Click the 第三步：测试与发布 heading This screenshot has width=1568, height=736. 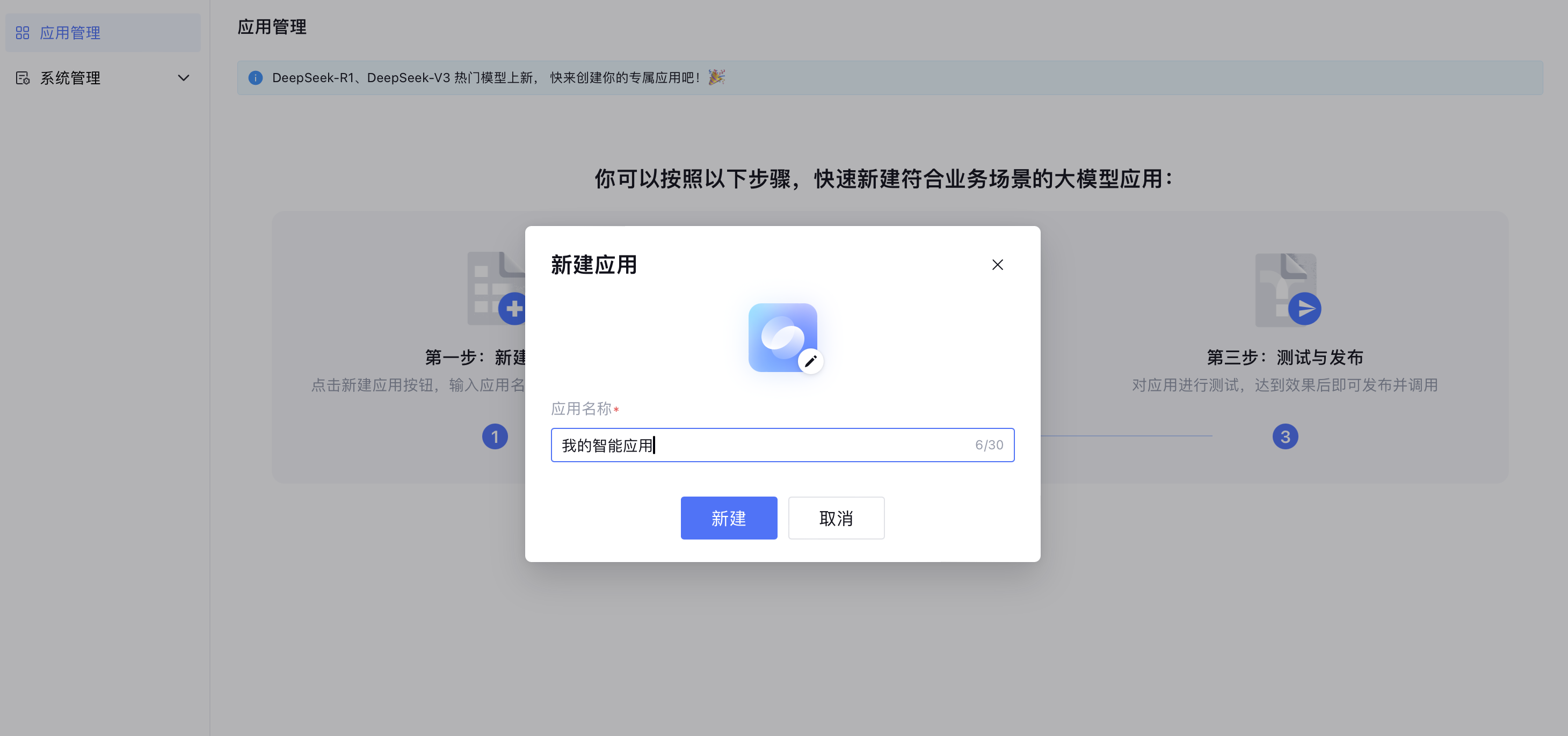pyautogui.click(x=1284, y=358)
